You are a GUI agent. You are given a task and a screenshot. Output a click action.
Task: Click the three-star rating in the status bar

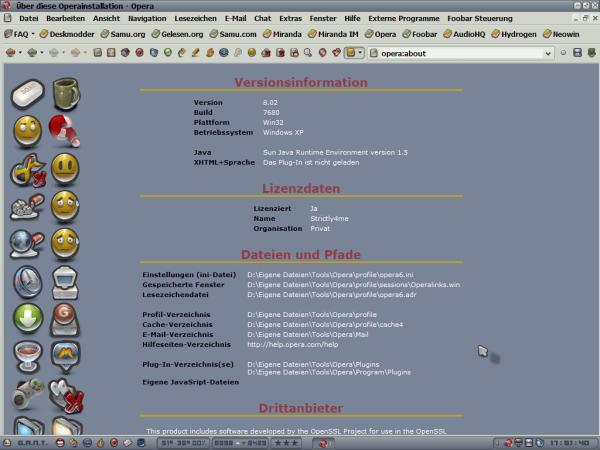(x=286, y=443)
